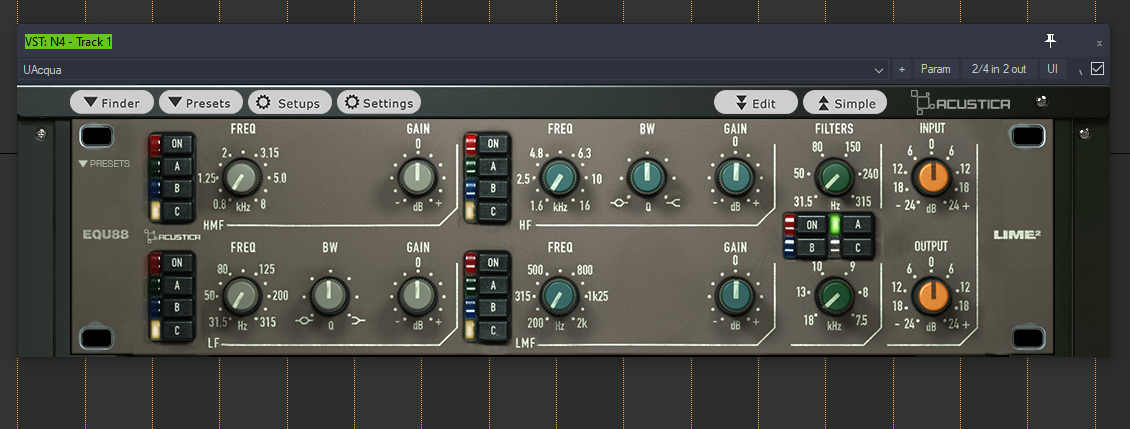
Task: Click the HF frequency knob
Action: pos(559,177)
